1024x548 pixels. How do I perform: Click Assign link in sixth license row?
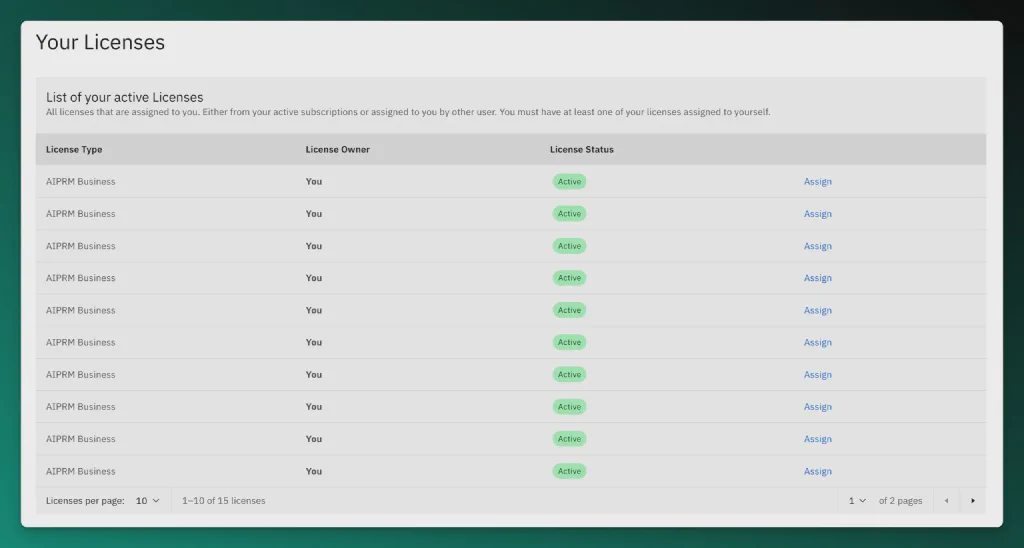point(817,343)
